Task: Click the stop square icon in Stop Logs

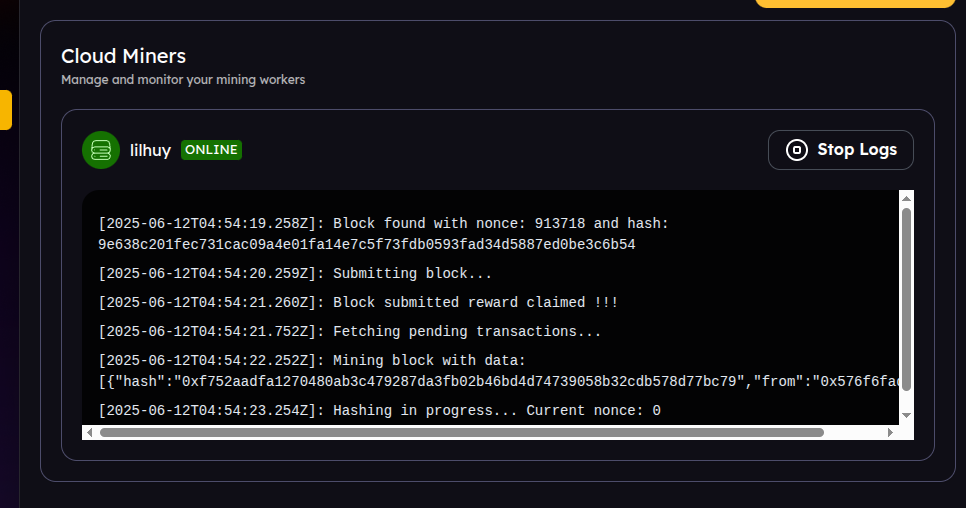Action: click(x=797, y=150)
